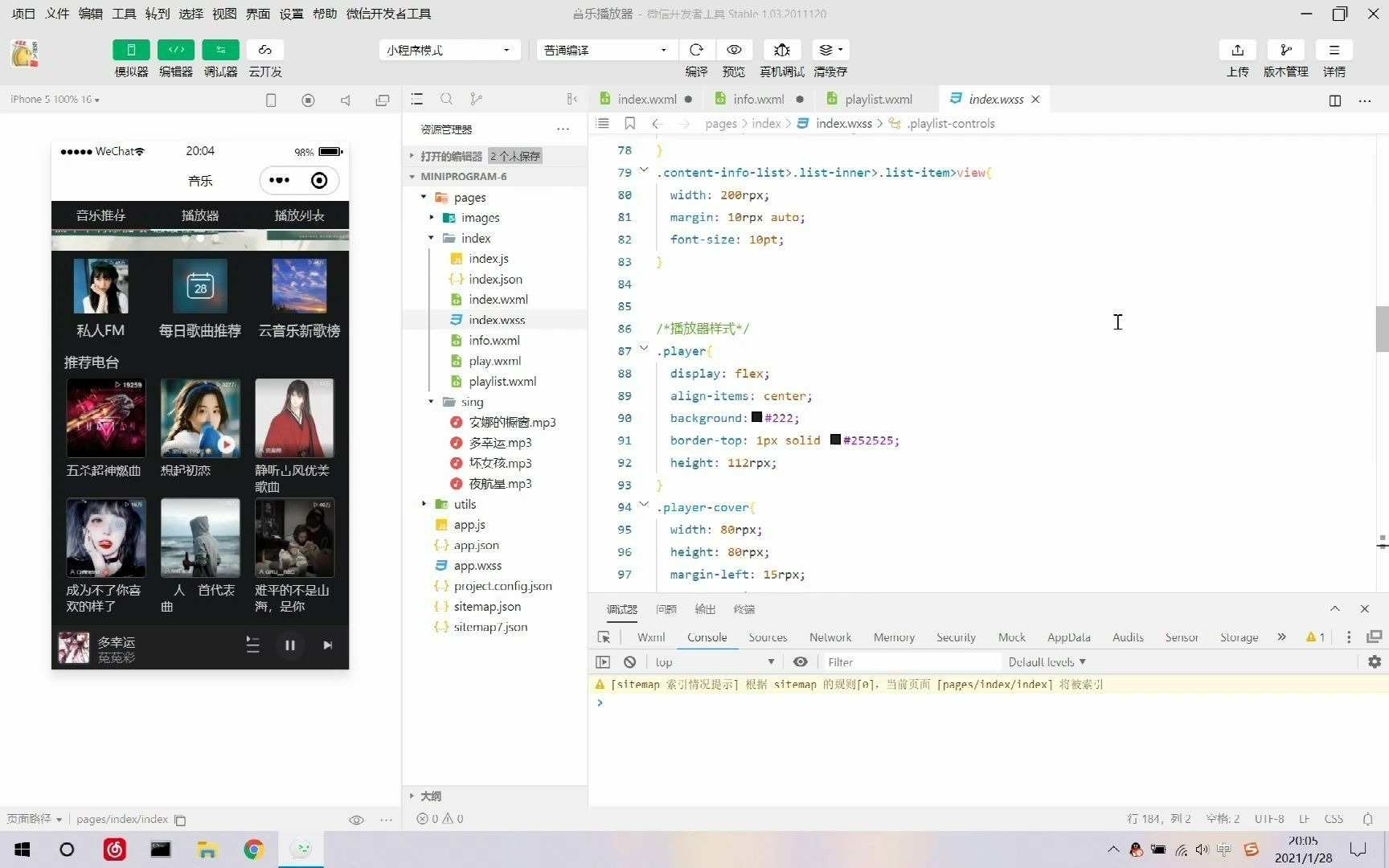Open resource manager more options
1389x868 pixels.
[563, 129]
